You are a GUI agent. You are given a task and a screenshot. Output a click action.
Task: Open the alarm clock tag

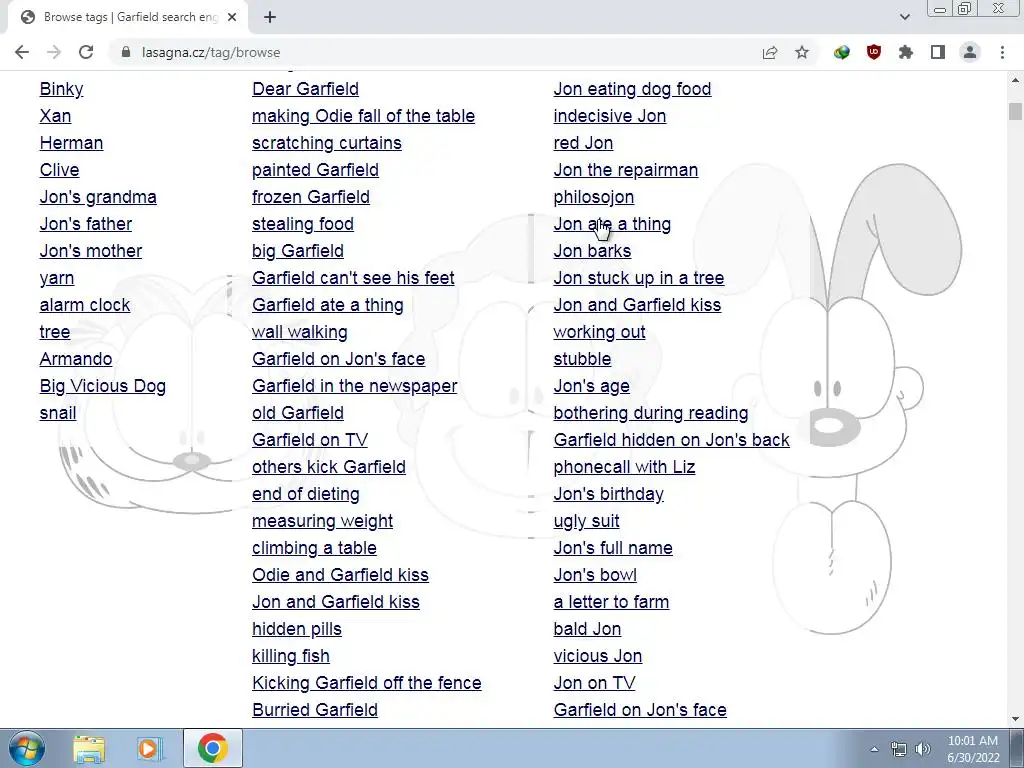click(85, 305)
